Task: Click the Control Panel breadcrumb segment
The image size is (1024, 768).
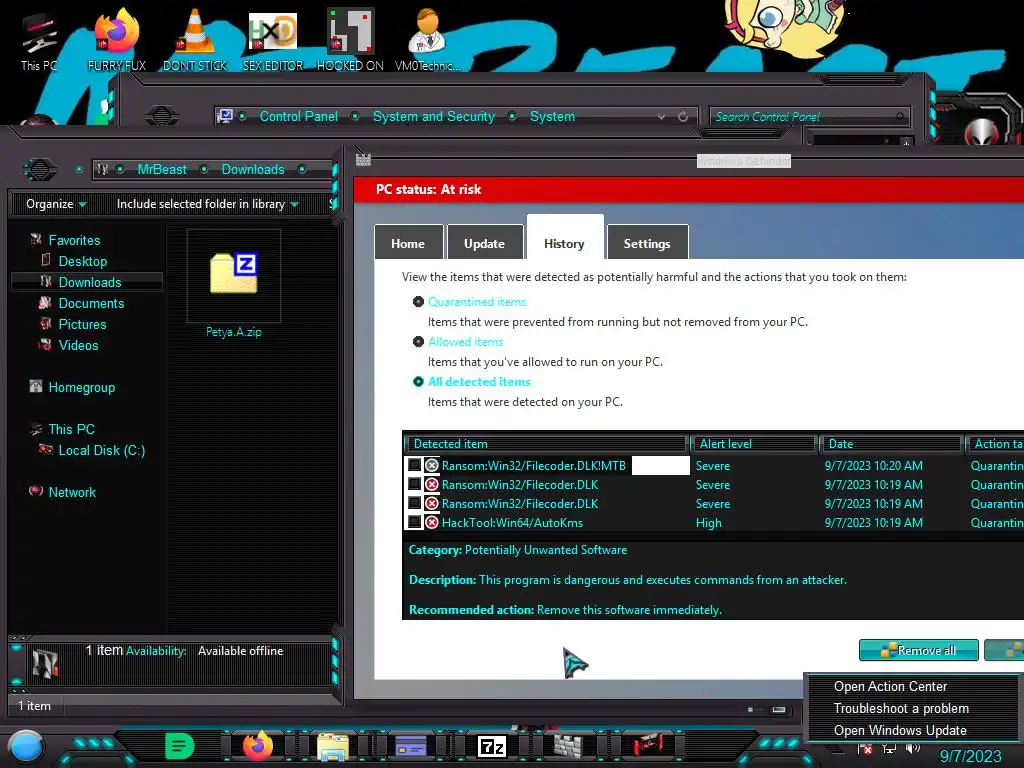Action: [298, 116]
